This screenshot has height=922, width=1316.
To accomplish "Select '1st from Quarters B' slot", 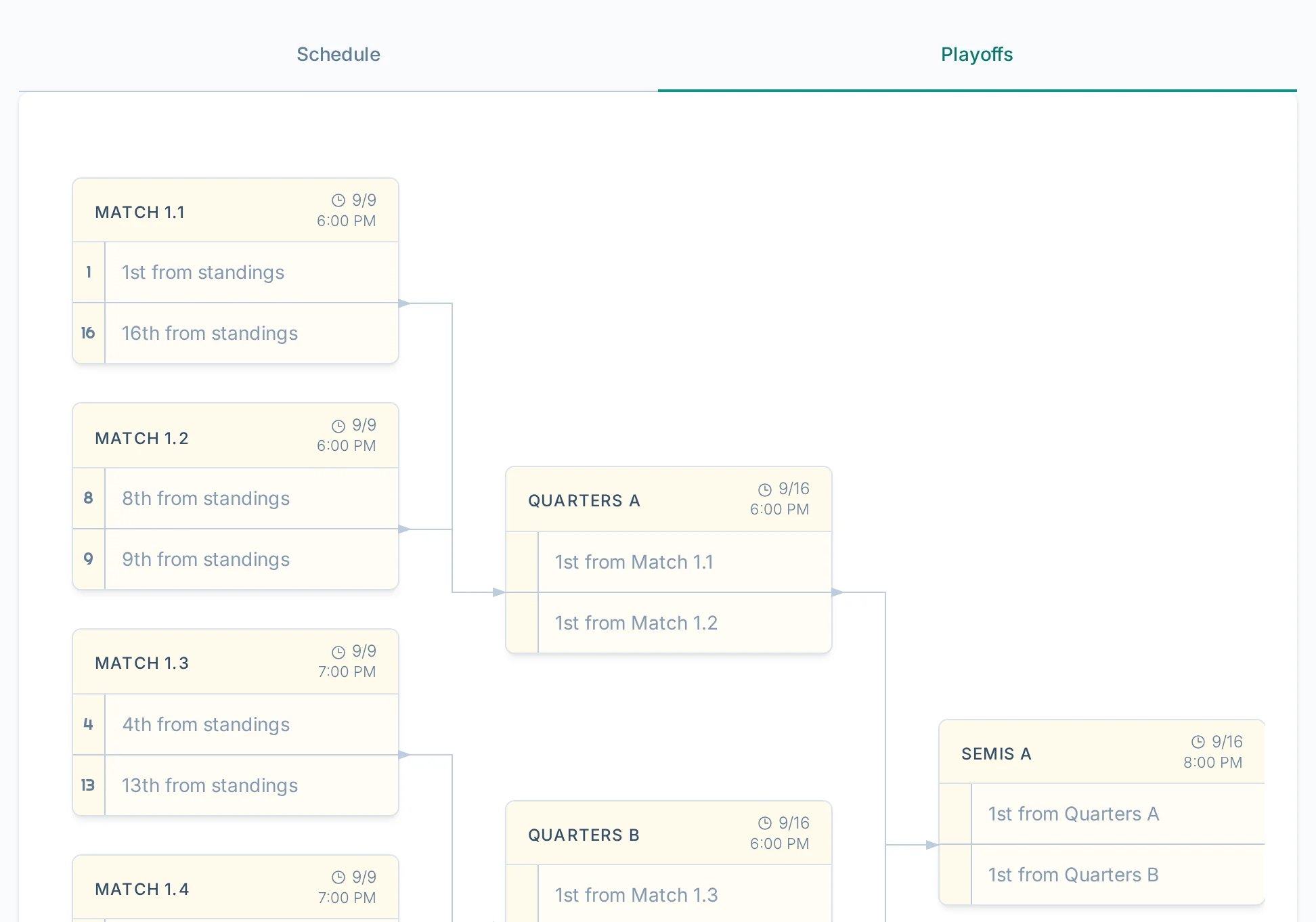I will click(1102, 875).
